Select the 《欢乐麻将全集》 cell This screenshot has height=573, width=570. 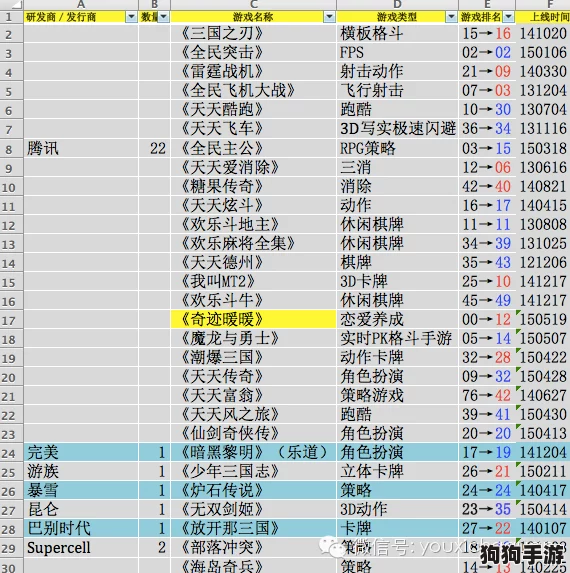[254, 244]
